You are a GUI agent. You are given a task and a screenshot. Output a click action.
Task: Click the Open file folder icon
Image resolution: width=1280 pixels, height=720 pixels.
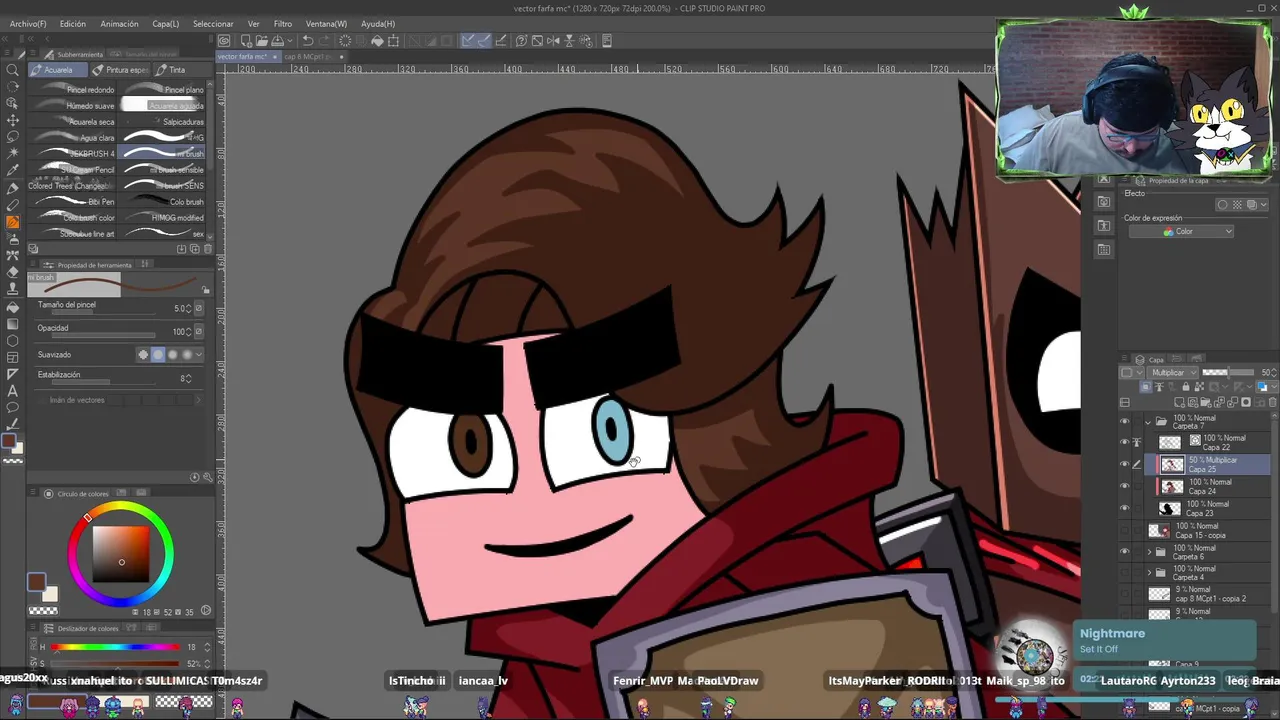261,41
